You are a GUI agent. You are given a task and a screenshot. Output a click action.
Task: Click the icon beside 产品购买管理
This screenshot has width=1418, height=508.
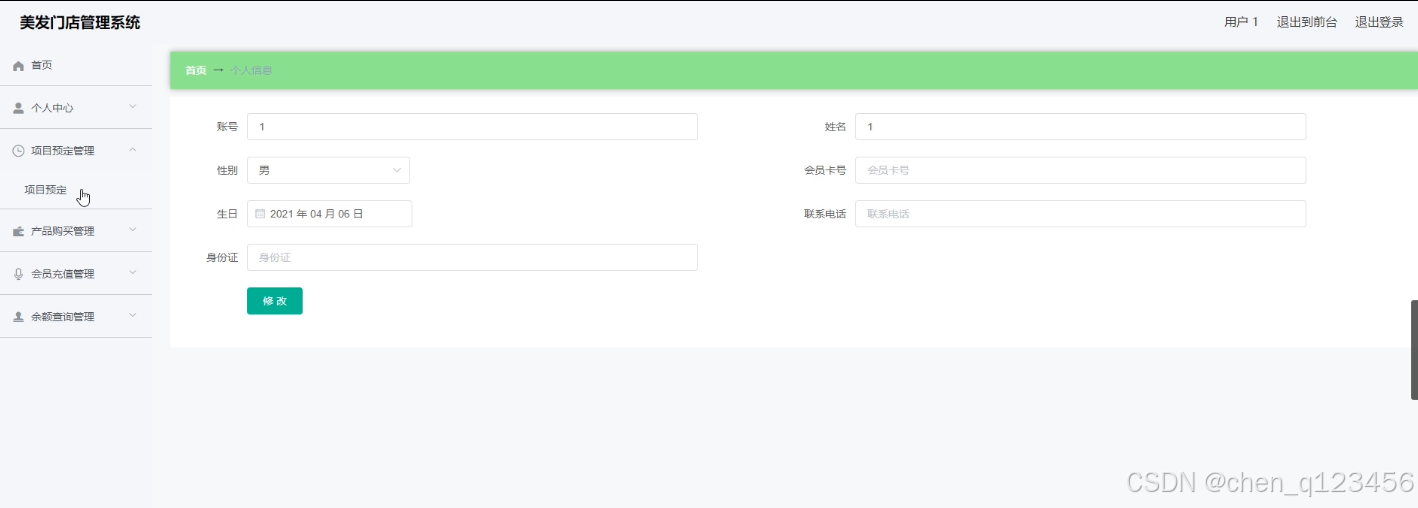(x=18, y=231)
